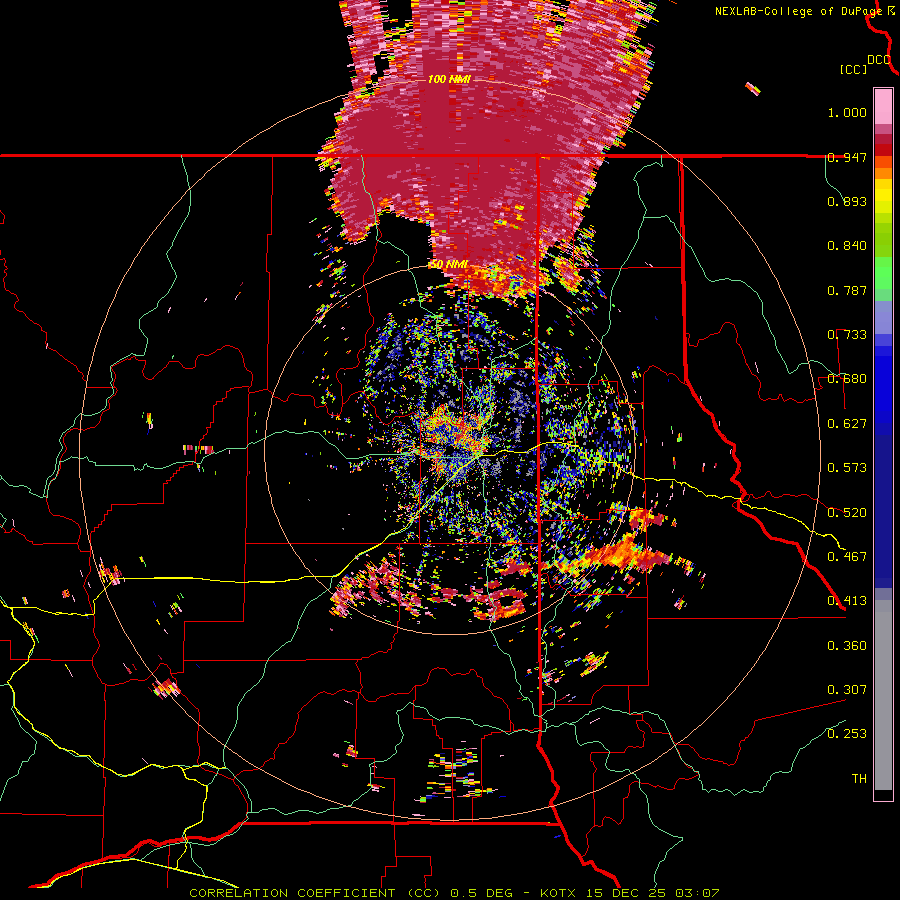
Task: Select the 0.627 scale value
Action: point(847,424)
